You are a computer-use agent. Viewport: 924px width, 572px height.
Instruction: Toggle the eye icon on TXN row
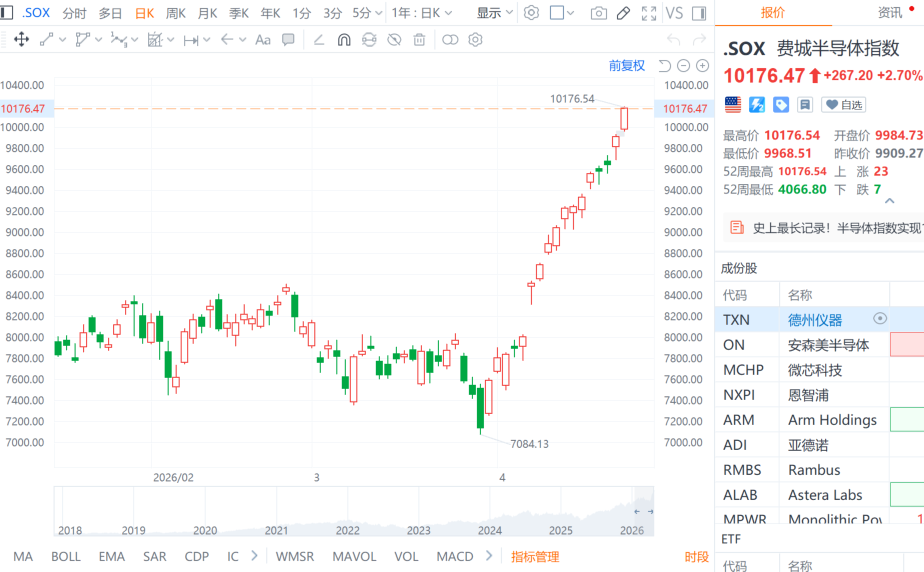point(880,319)
